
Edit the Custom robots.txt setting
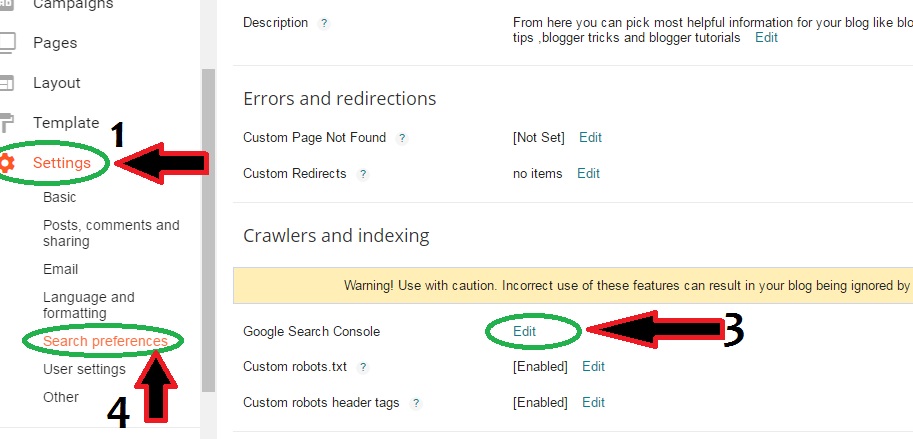(593, 366)
